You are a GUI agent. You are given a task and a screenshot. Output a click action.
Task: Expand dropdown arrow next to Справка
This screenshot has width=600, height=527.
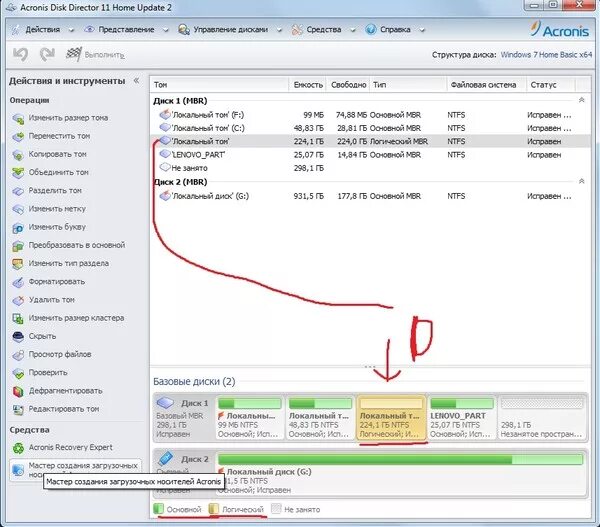pyautogui.click(x=422, y=30)
